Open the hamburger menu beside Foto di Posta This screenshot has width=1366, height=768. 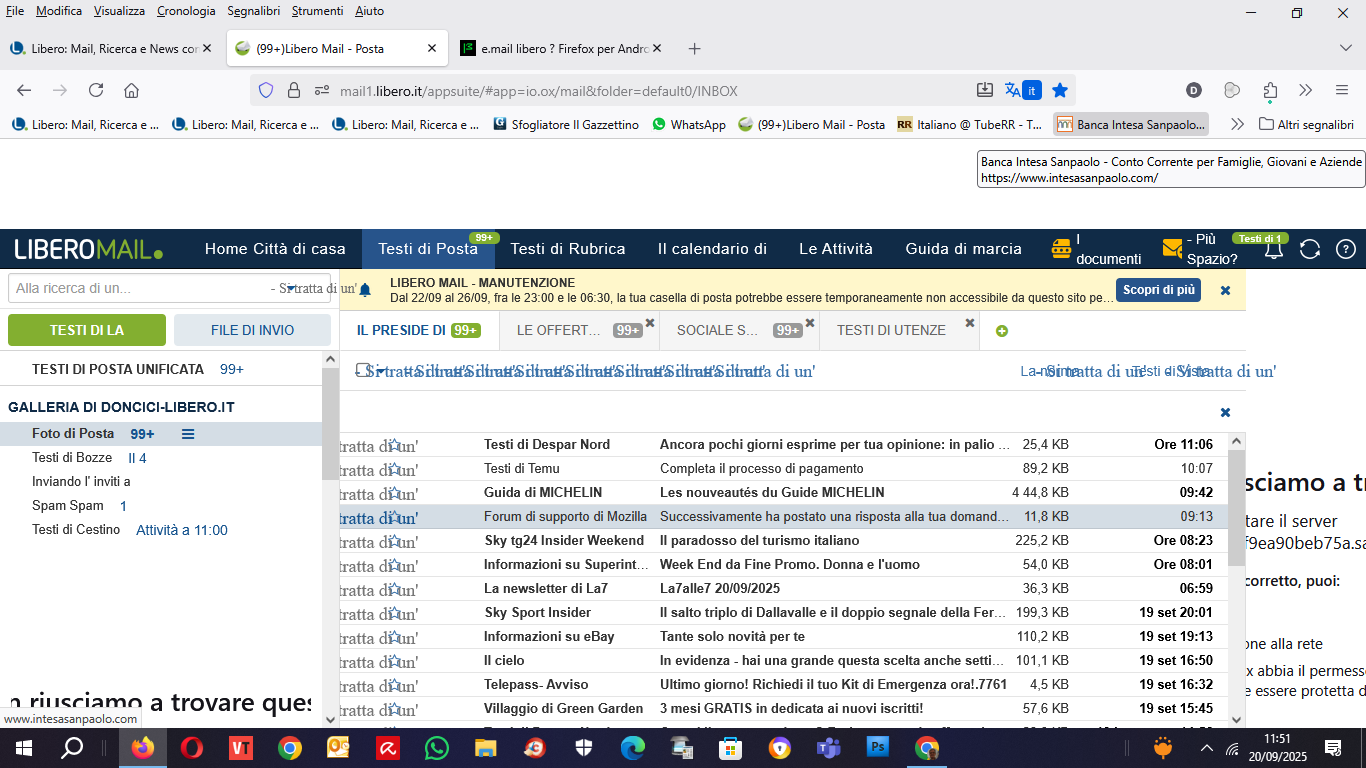[188, 434]
